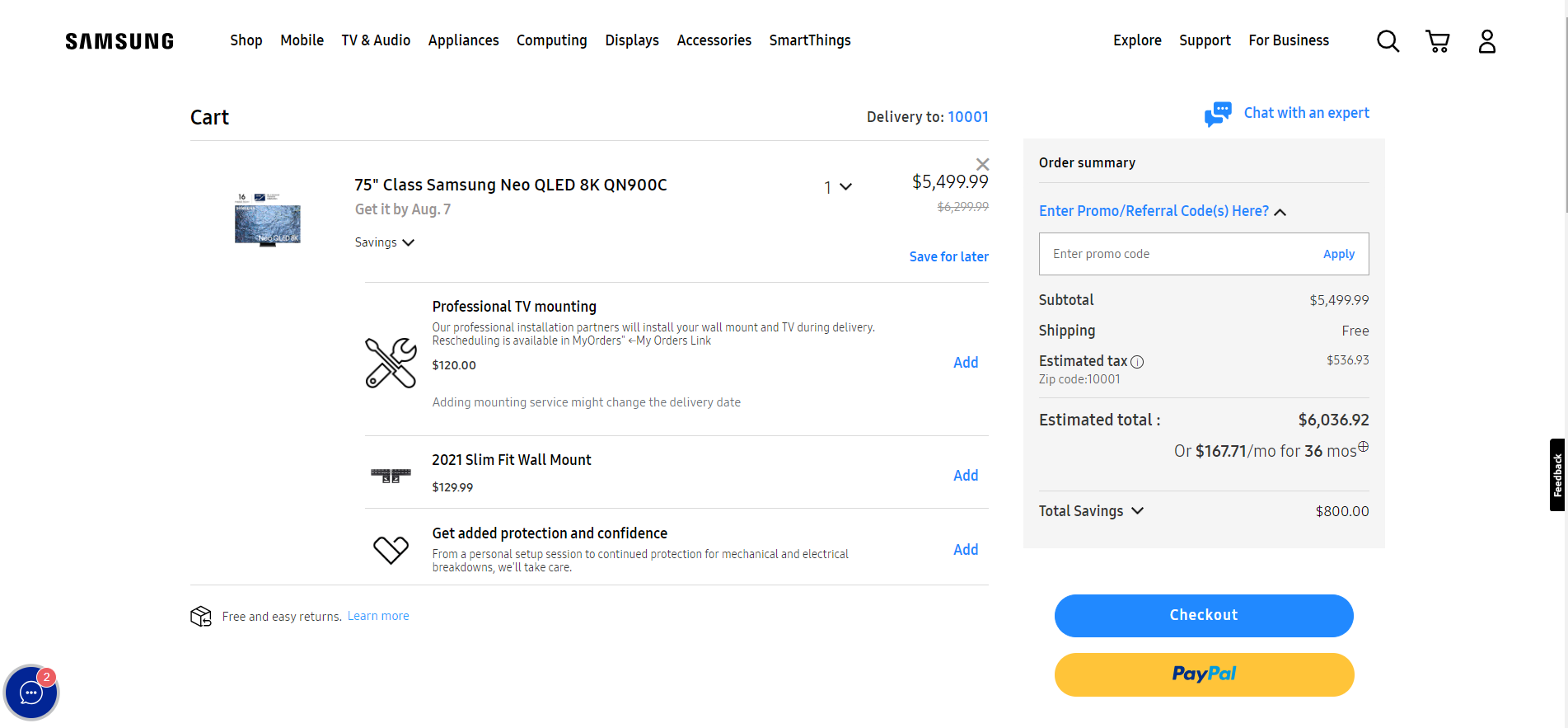Click the Order summary heading

pos(1087,162)
